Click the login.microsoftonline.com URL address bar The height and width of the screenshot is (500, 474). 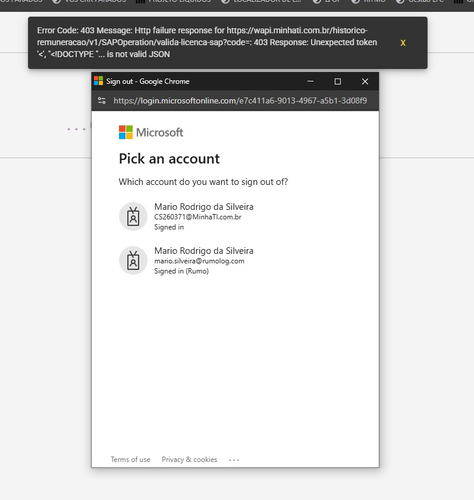(240, 101)
